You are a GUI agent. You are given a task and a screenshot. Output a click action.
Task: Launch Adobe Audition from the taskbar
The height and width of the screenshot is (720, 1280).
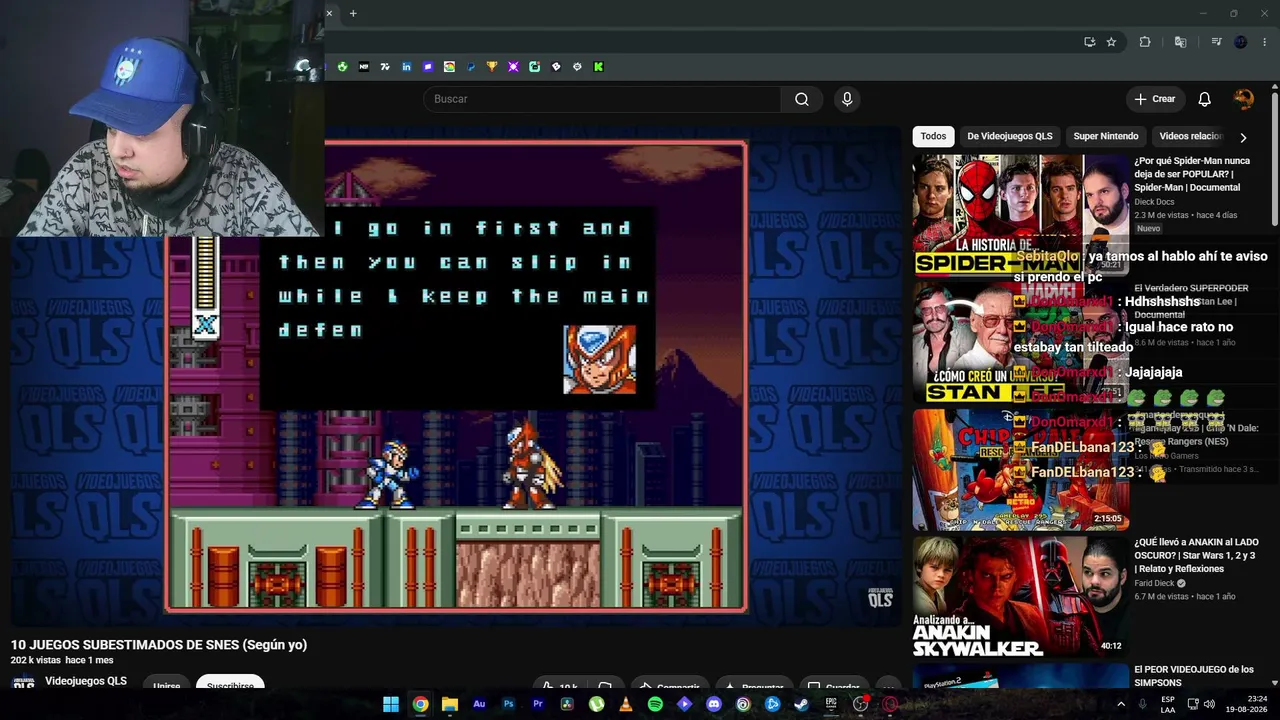point(479,704)
